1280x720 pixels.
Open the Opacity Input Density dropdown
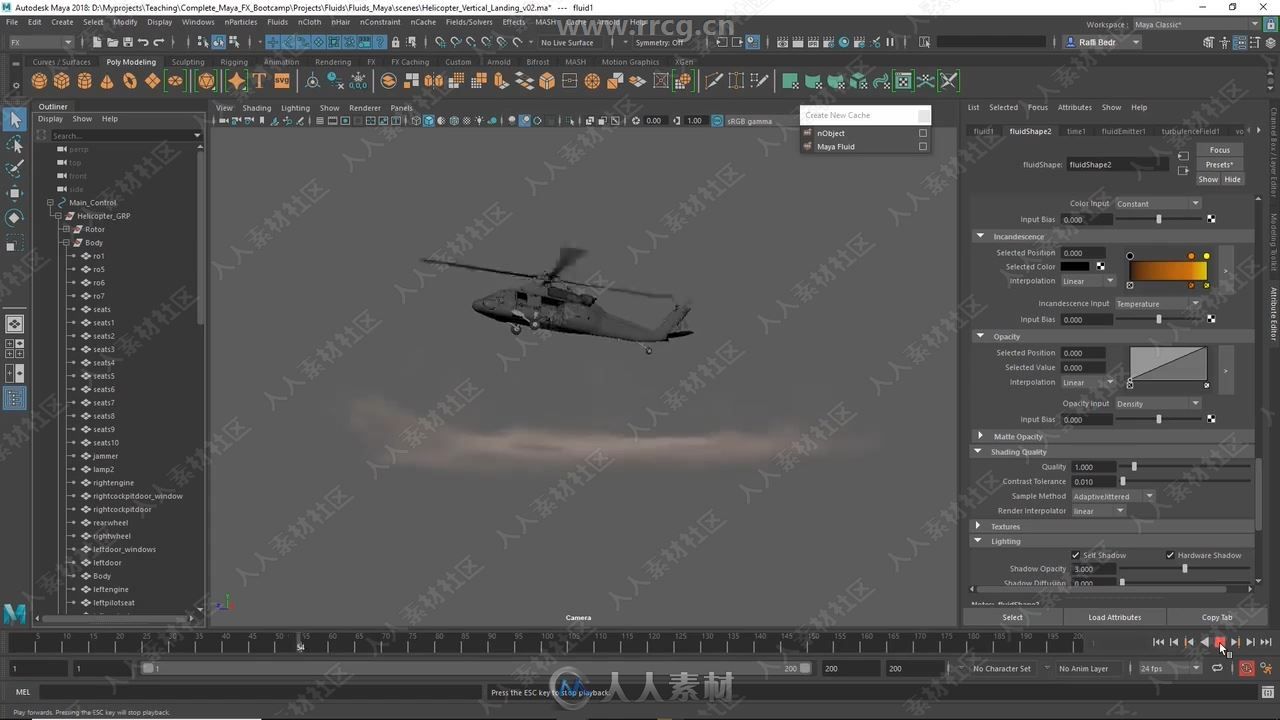point(1157,403)
